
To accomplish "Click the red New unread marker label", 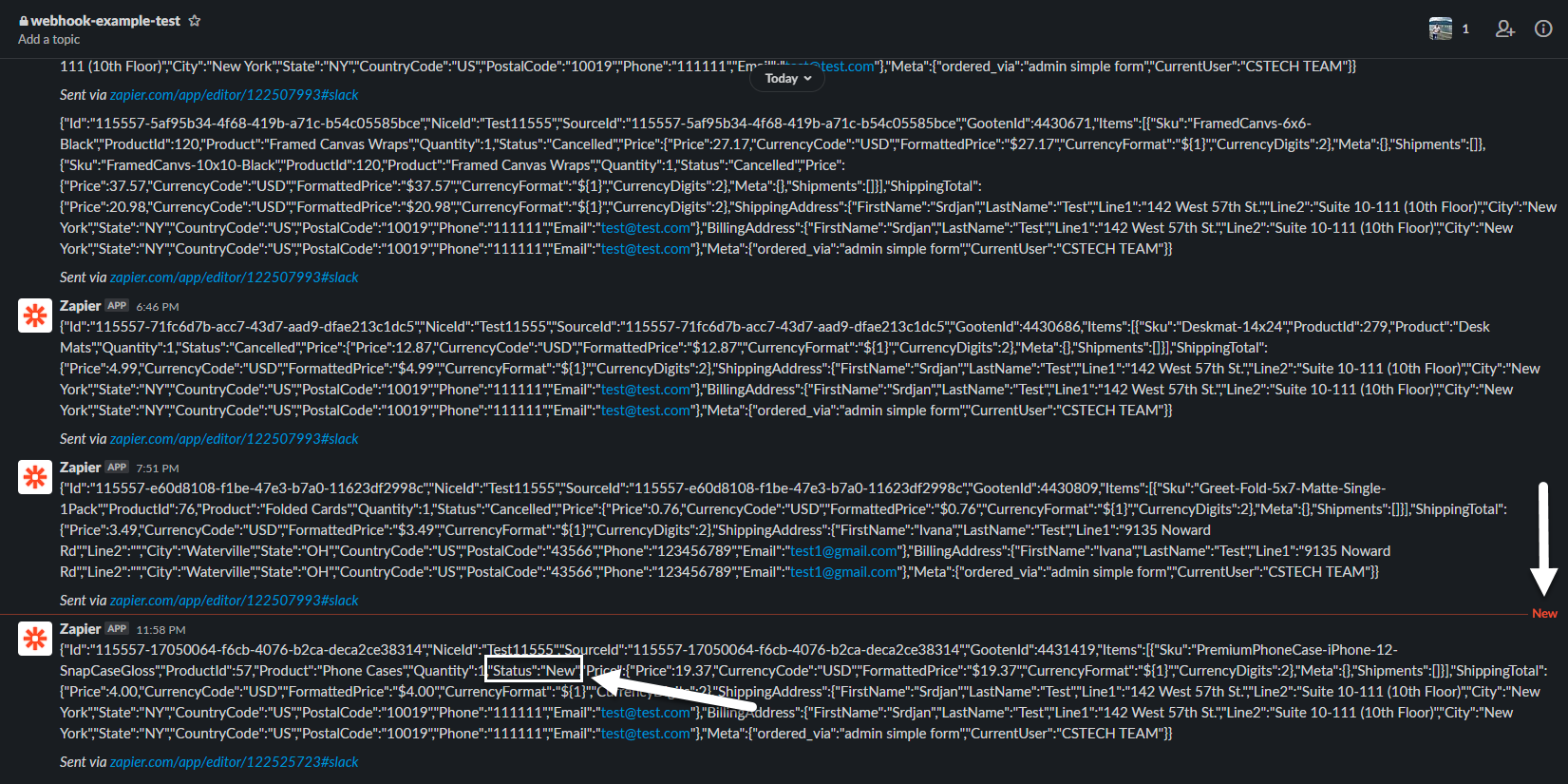I will pos(1544,614).
